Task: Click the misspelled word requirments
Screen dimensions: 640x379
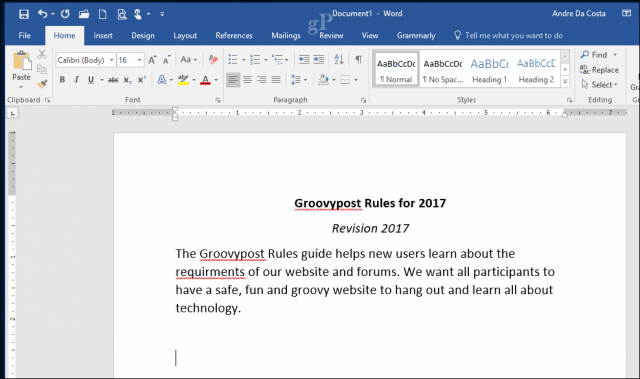Action: click(210, 272)
